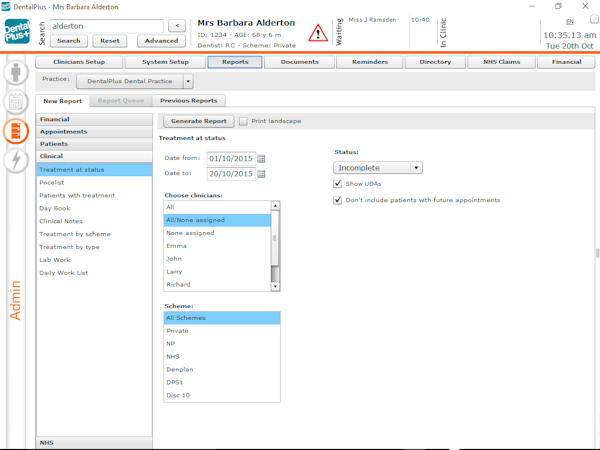Click the patient alert warning triangle

pos(318,33)
